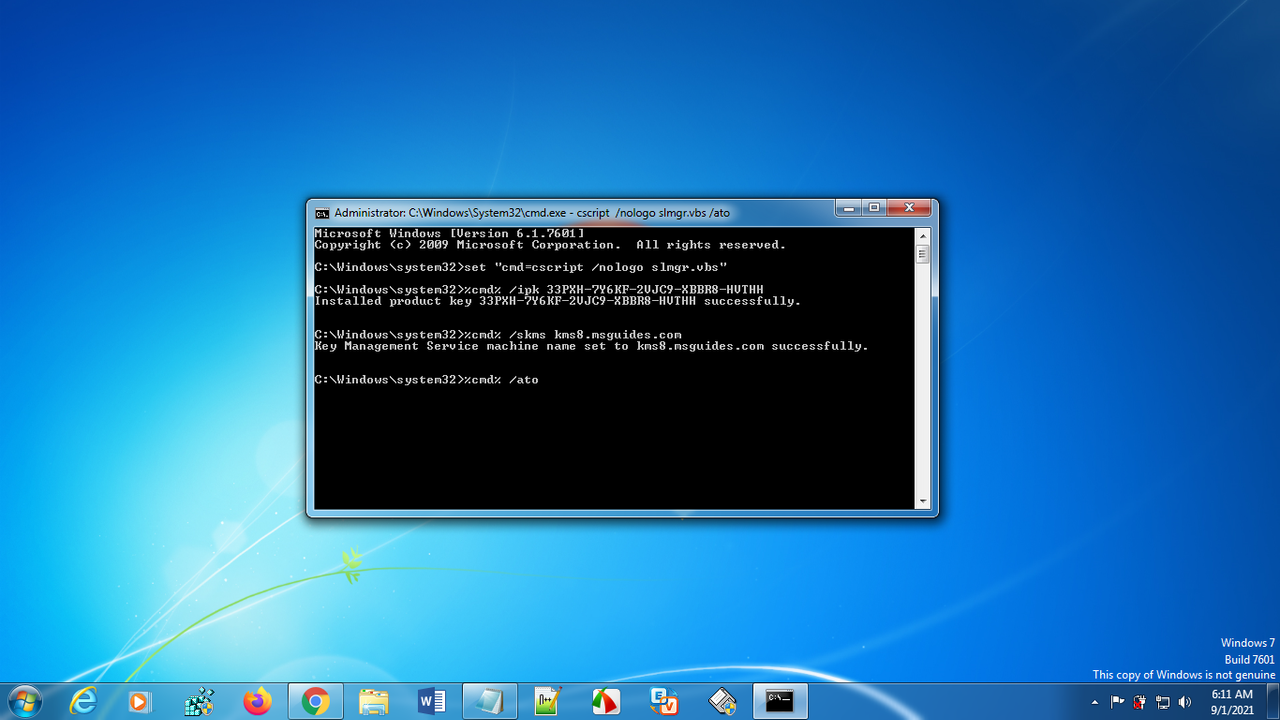The height and width of the screenshot is (720, 1280).
Task: Open Notepad++ from the taskbar
Action: click(x=548, y=702)
